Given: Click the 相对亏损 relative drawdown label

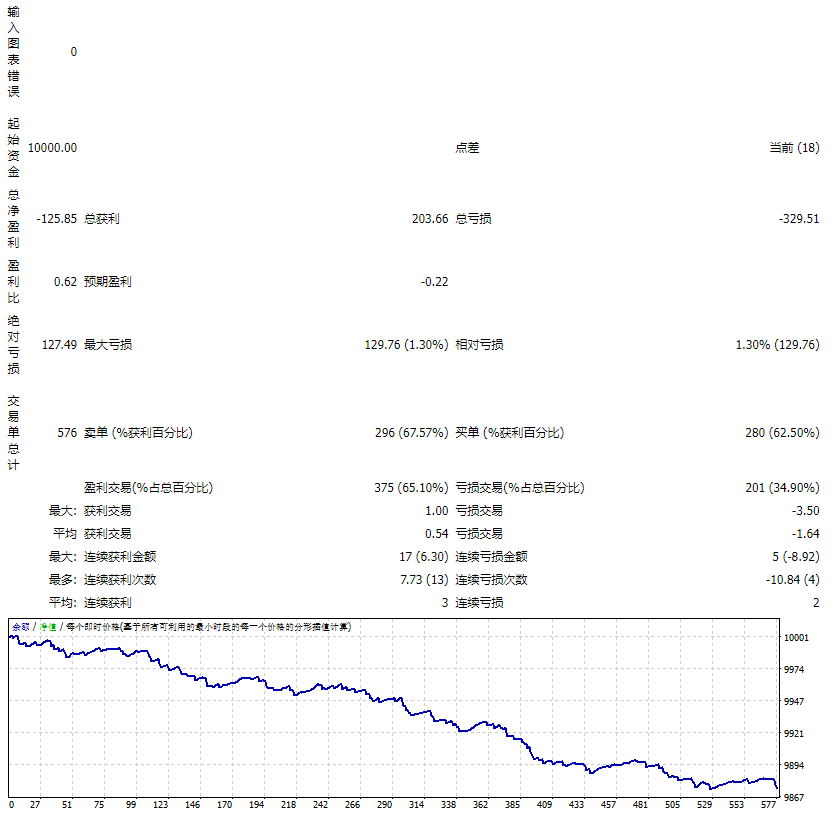Looking at the screenshot, I should (479, 345).
